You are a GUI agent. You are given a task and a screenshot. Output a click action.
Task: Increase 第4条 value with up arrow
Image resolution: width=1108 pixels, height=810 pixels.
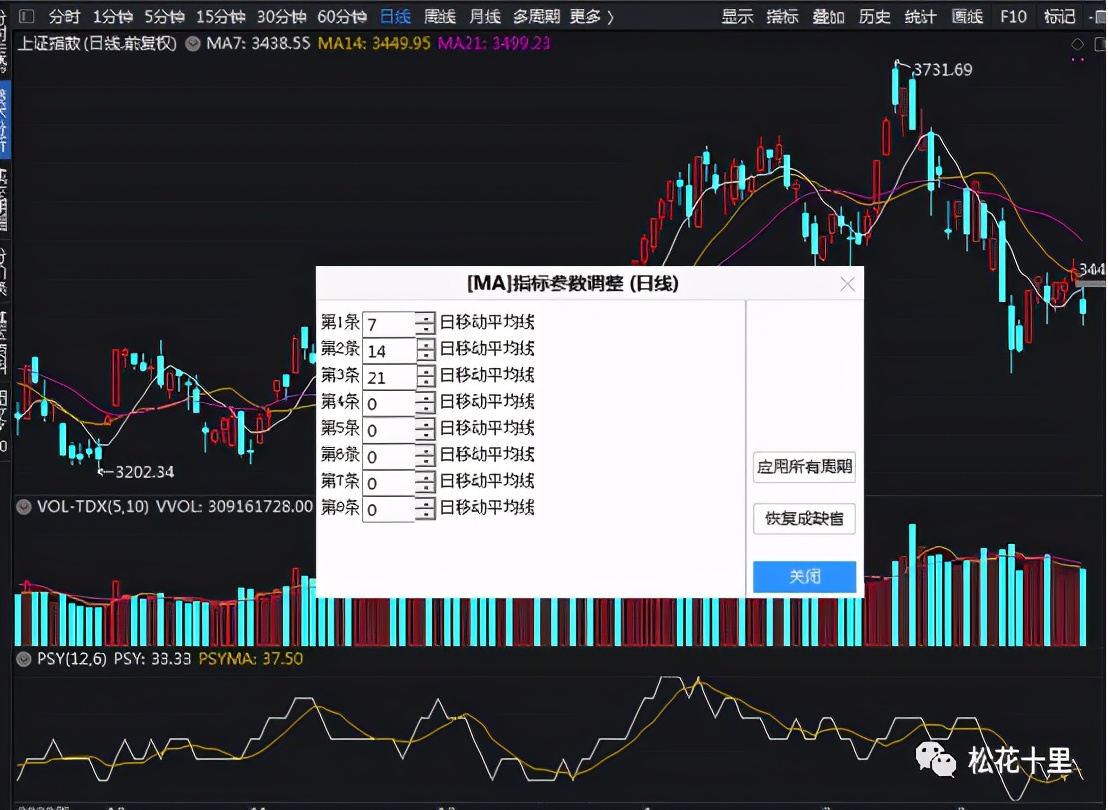[x=425, y=398]
